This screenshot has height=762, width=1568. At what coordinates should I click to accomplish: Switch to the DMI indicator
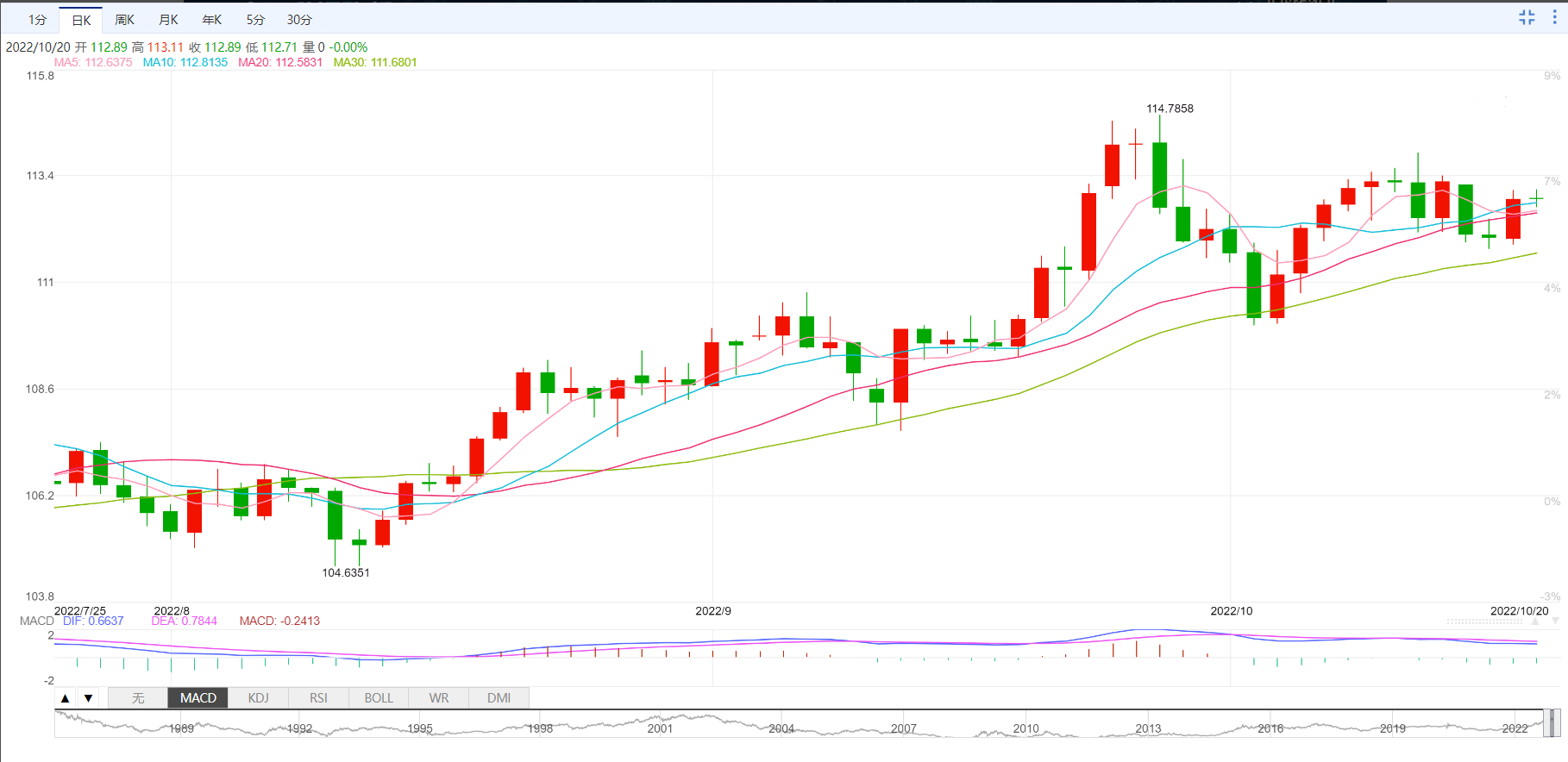[x=499, y=698]
